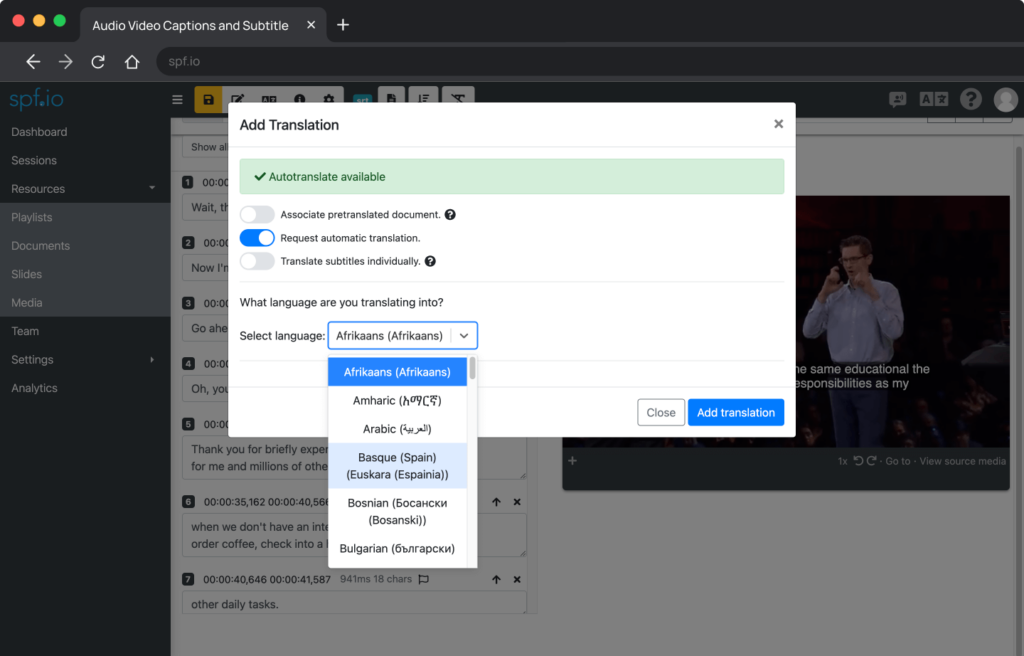Click the language list scrollbar

472,370
